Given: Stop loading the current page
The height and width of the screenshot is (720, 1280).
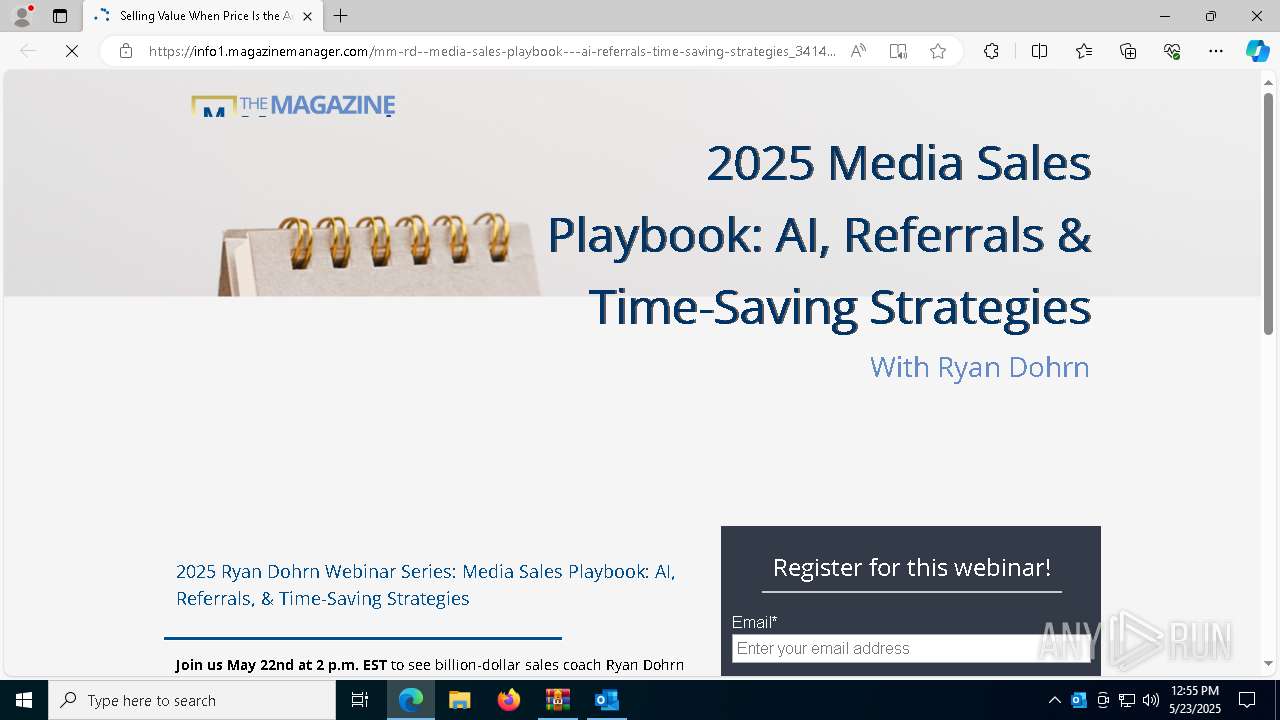Looking at the screenshot, I should pos(72,51).
